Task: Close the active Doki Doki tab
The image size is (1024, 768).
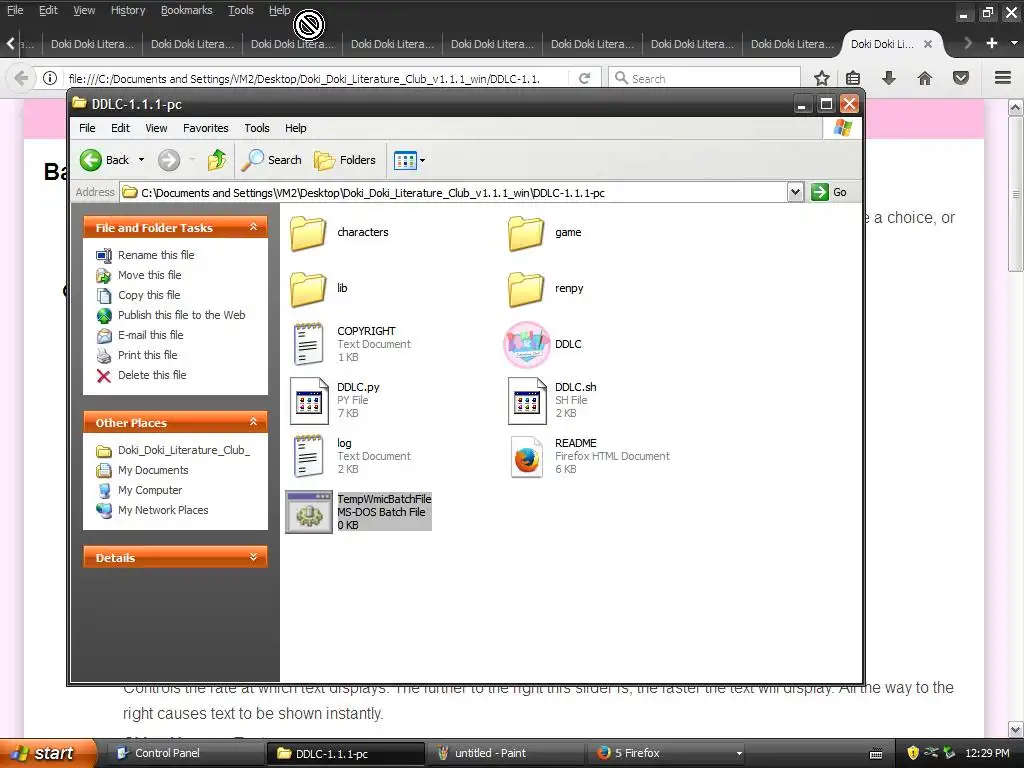Action: click(x=927, y=44)
